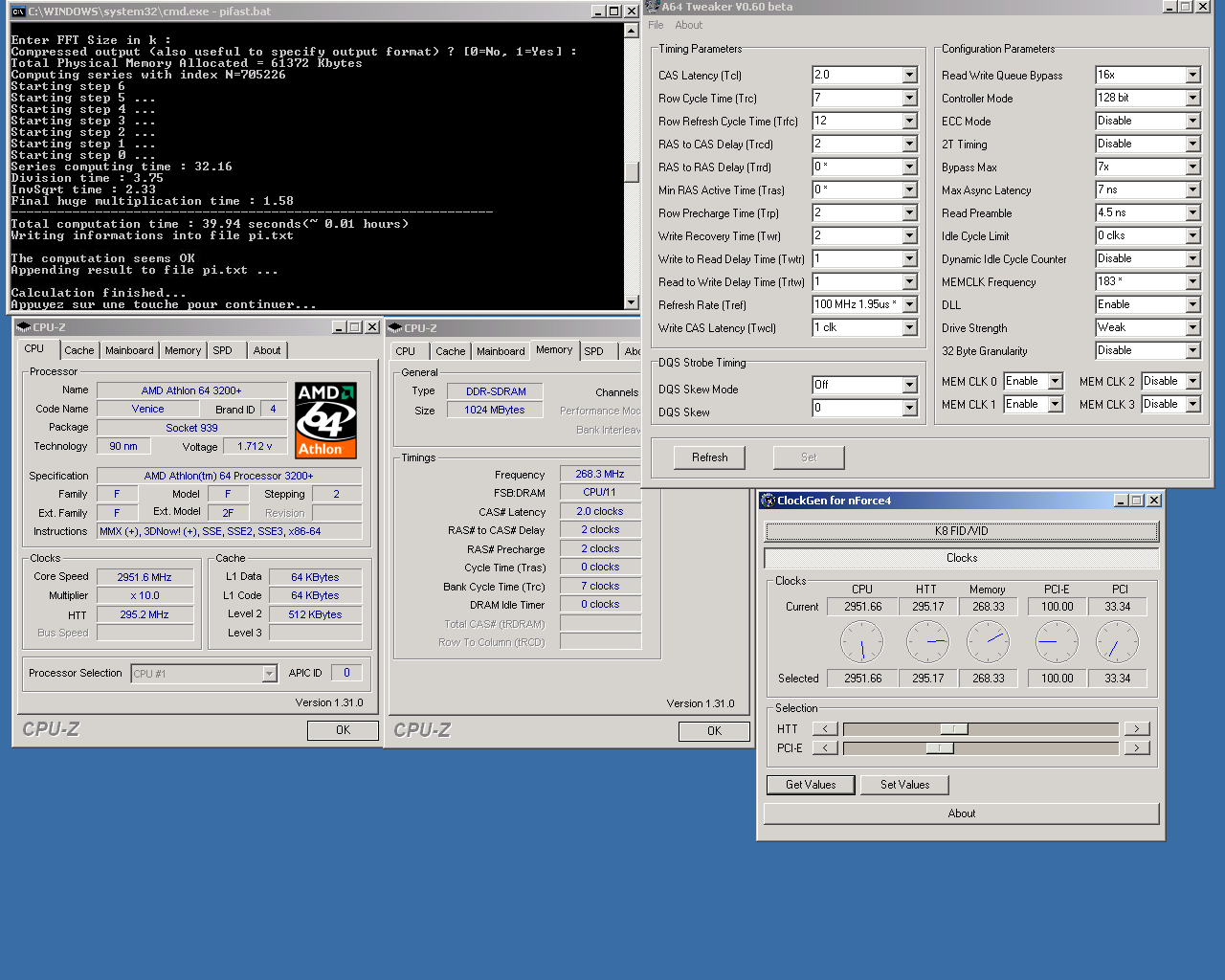Open the MEM CLK 3 dropdown
Image resolution: width=1225 pixels, height=980 pixels.
[x=1192, y=404]
